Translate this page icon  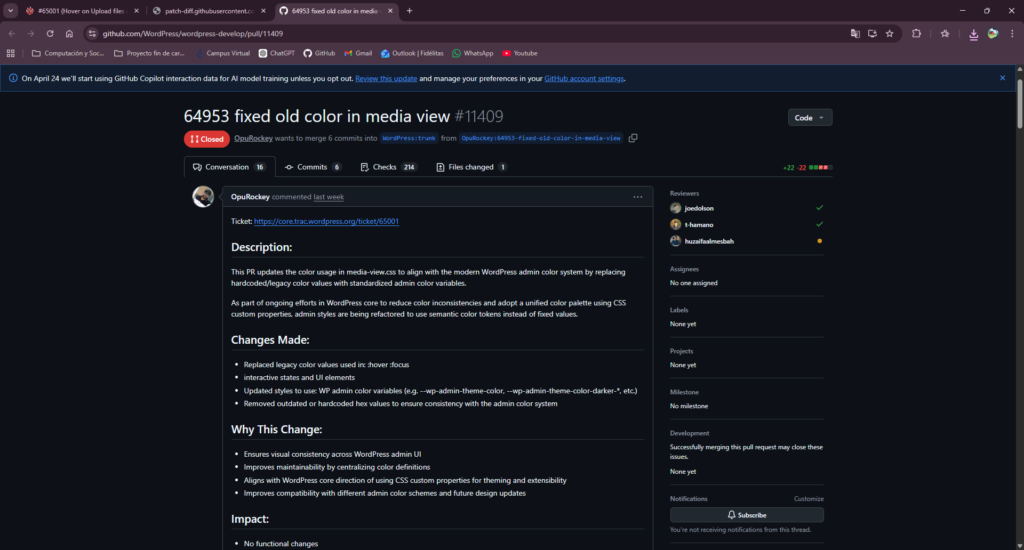tap(855, 33)
